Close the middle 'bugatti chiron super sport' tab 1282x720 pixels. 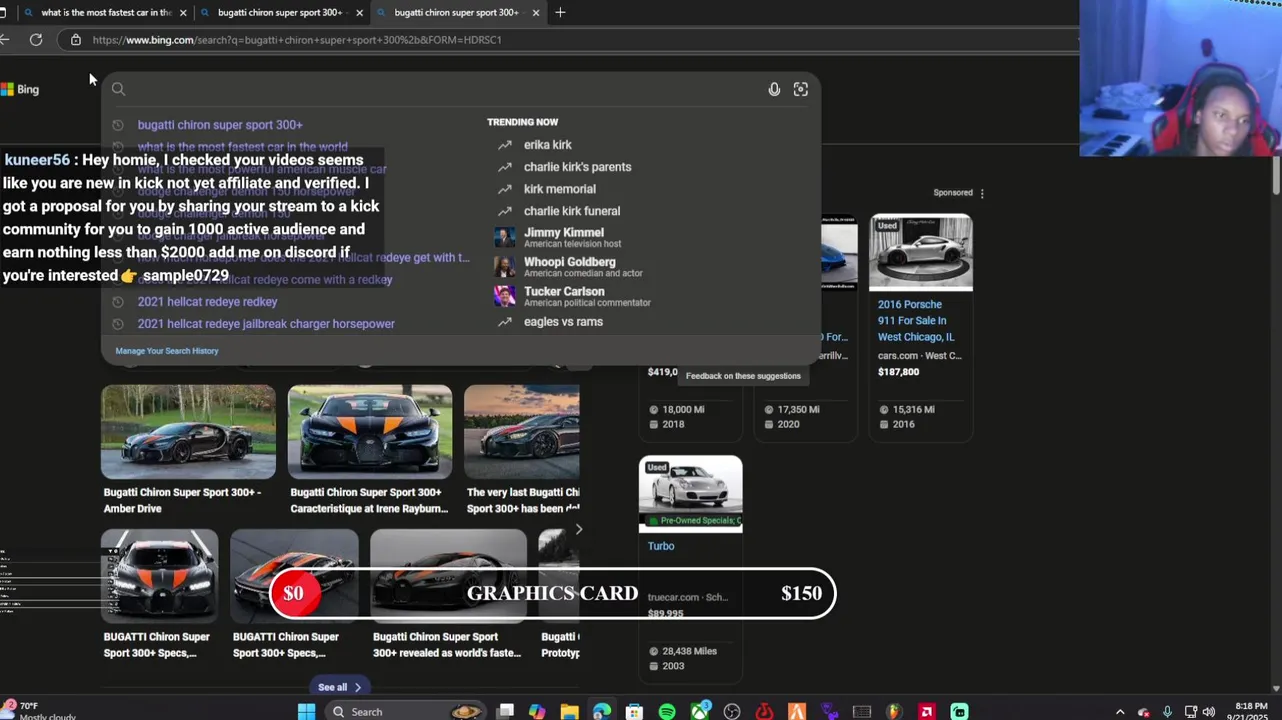tap(359, 13)
